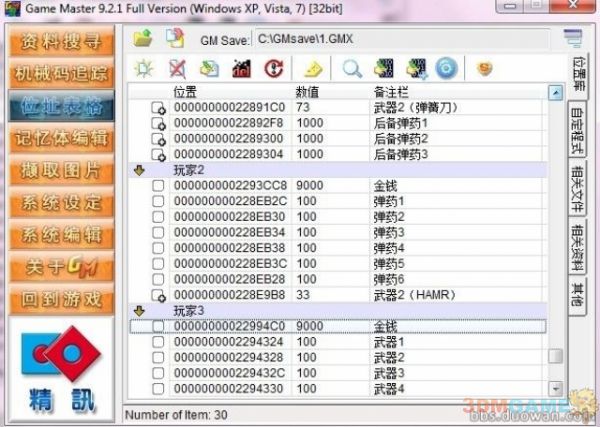Click the red circular refresh icon
The width and height of the screenshot is (600, 427).
tap(271, 69)
